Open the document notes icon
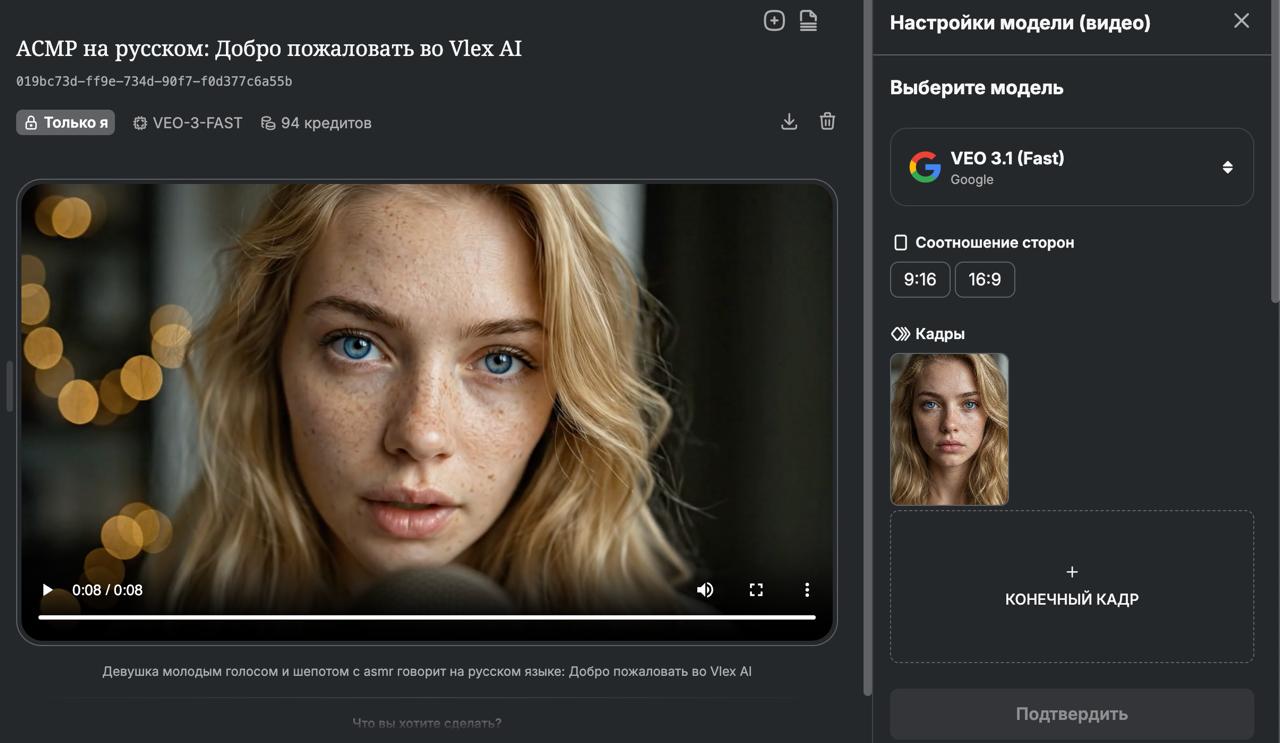The width and height of the screenshot is (1280, 743). coord(808,21)
